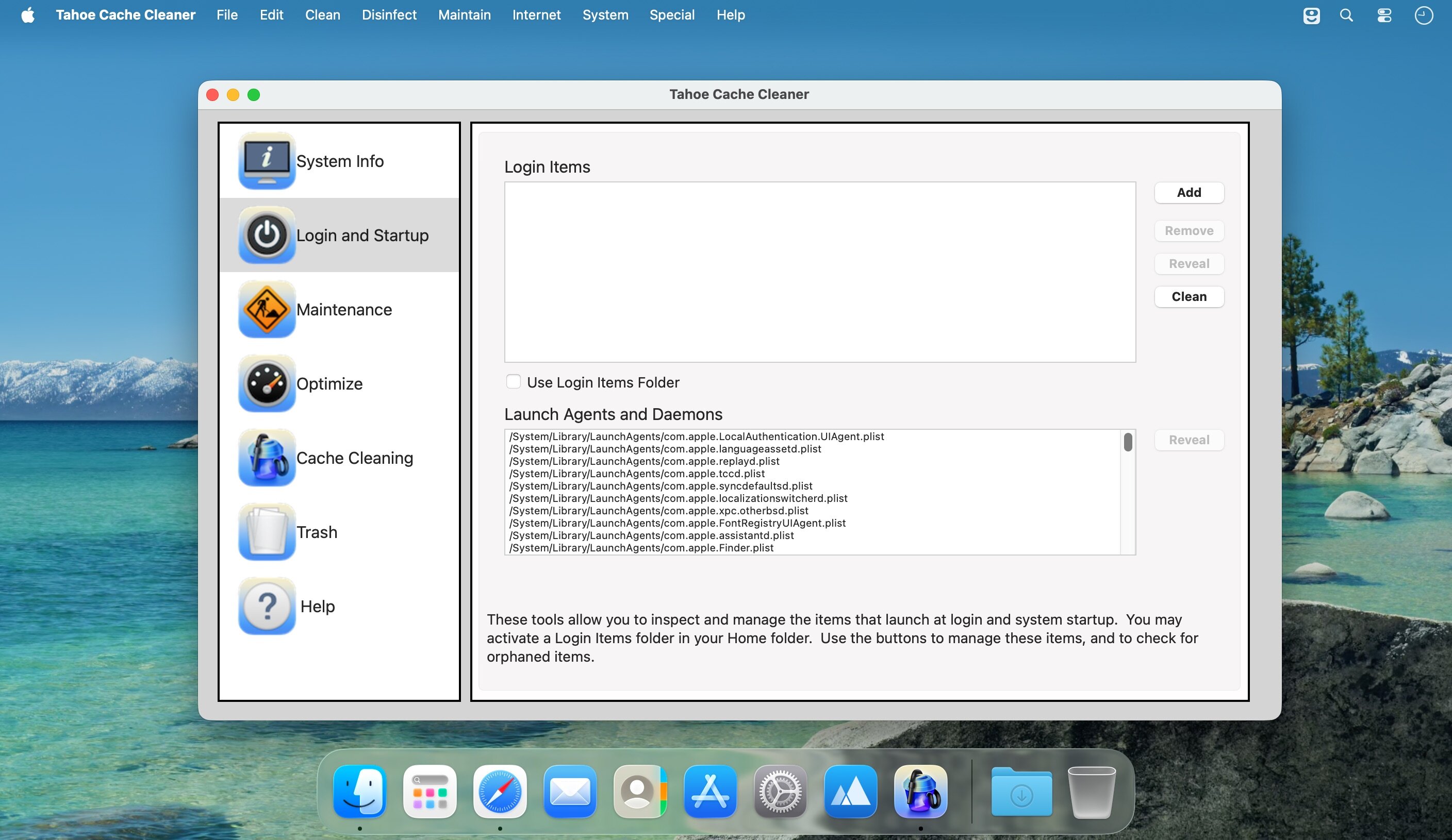Screen dimensions: 1452x840
Task: Open the Downloads folder in the Dock
Action: pos(1021,792)
